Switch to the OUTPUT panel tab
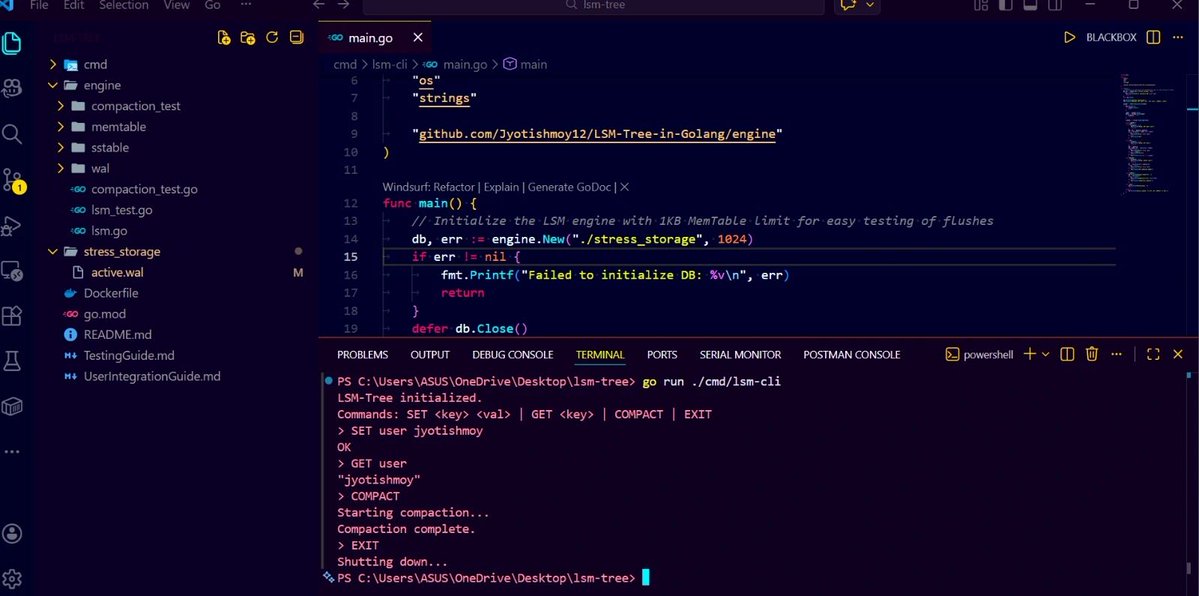This screenshot has width=1199, height=596. point(430,354)
